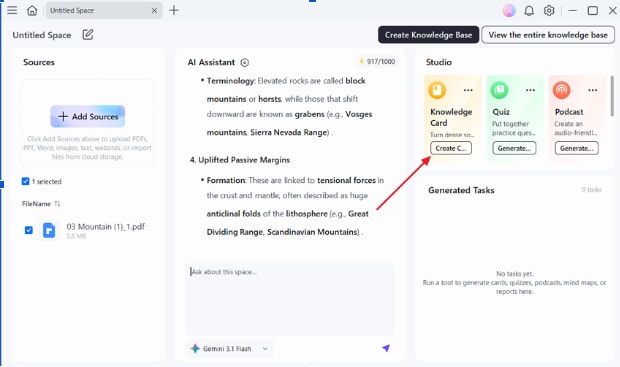Select file name 03 Mountain (1)_1.pdf
620x367 pixels.
coord(106,227)
